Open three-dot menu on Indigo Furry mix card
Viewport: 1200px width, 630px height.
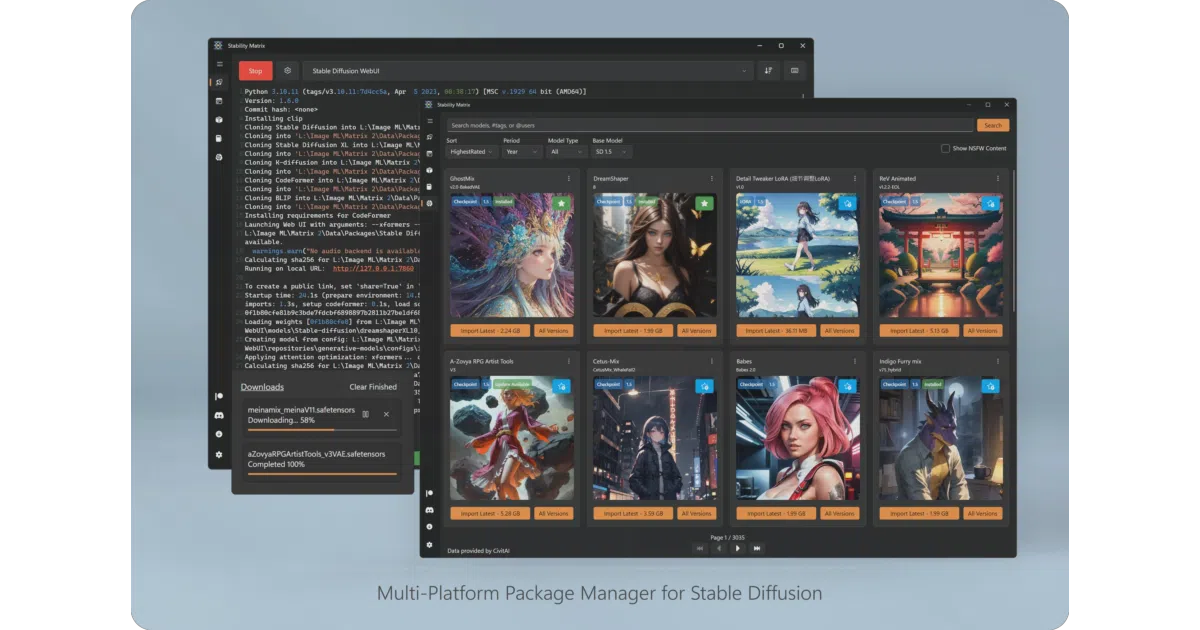(998, 361)
